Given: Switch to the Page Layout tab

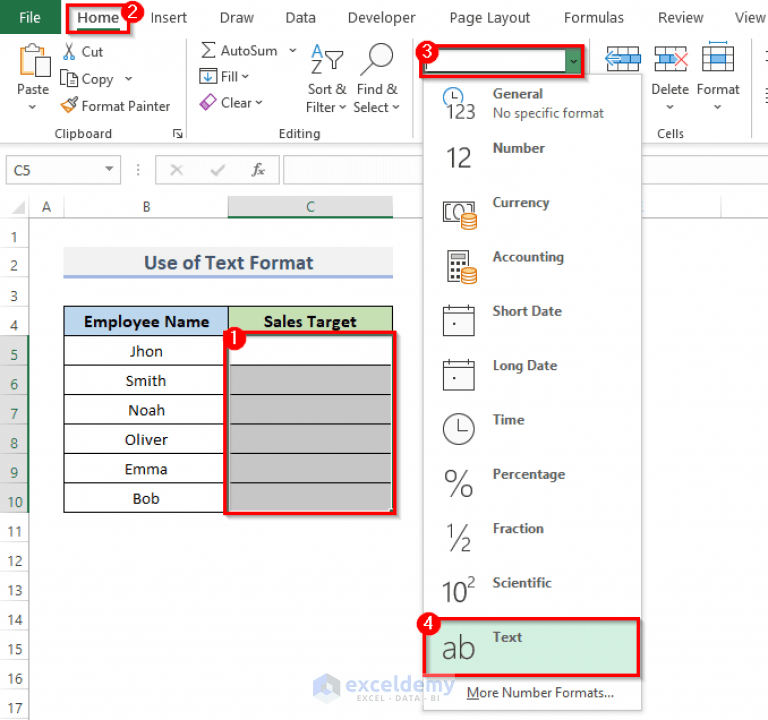Looking at the screenshot, I should coord(490,18).
